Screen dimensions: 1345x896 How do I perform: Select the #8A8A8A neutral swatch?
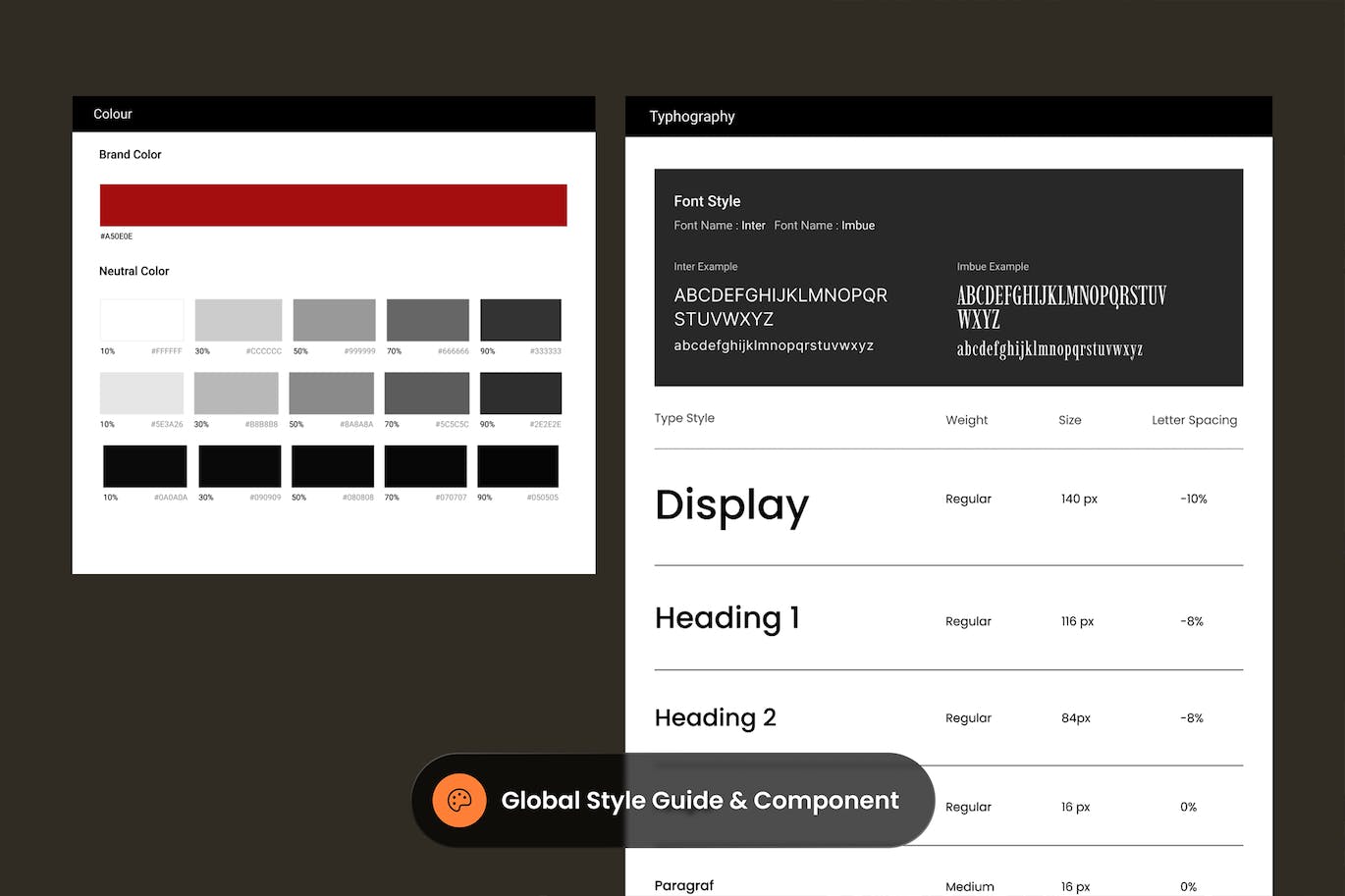pyautogui.click(x=331, y=394)
